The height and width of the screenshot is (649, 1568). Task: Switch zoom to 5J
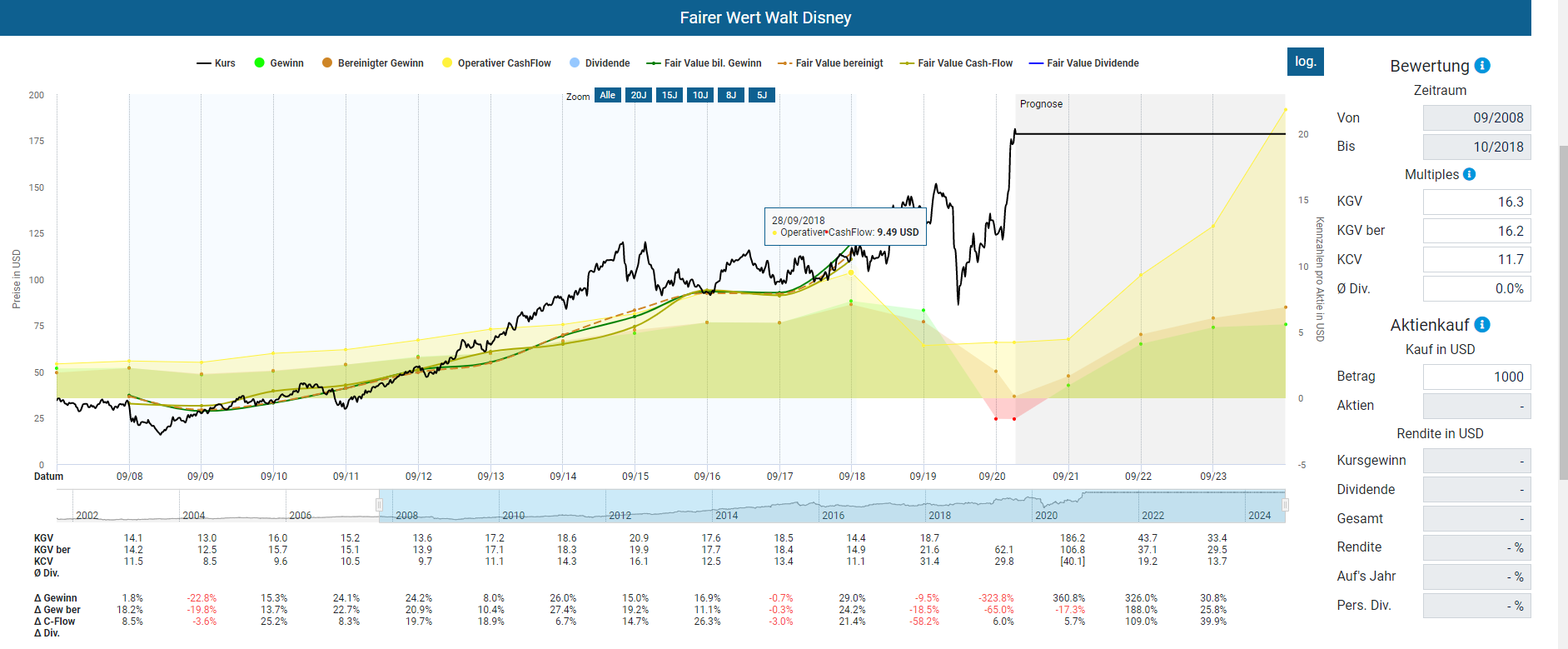click(762, 95)
